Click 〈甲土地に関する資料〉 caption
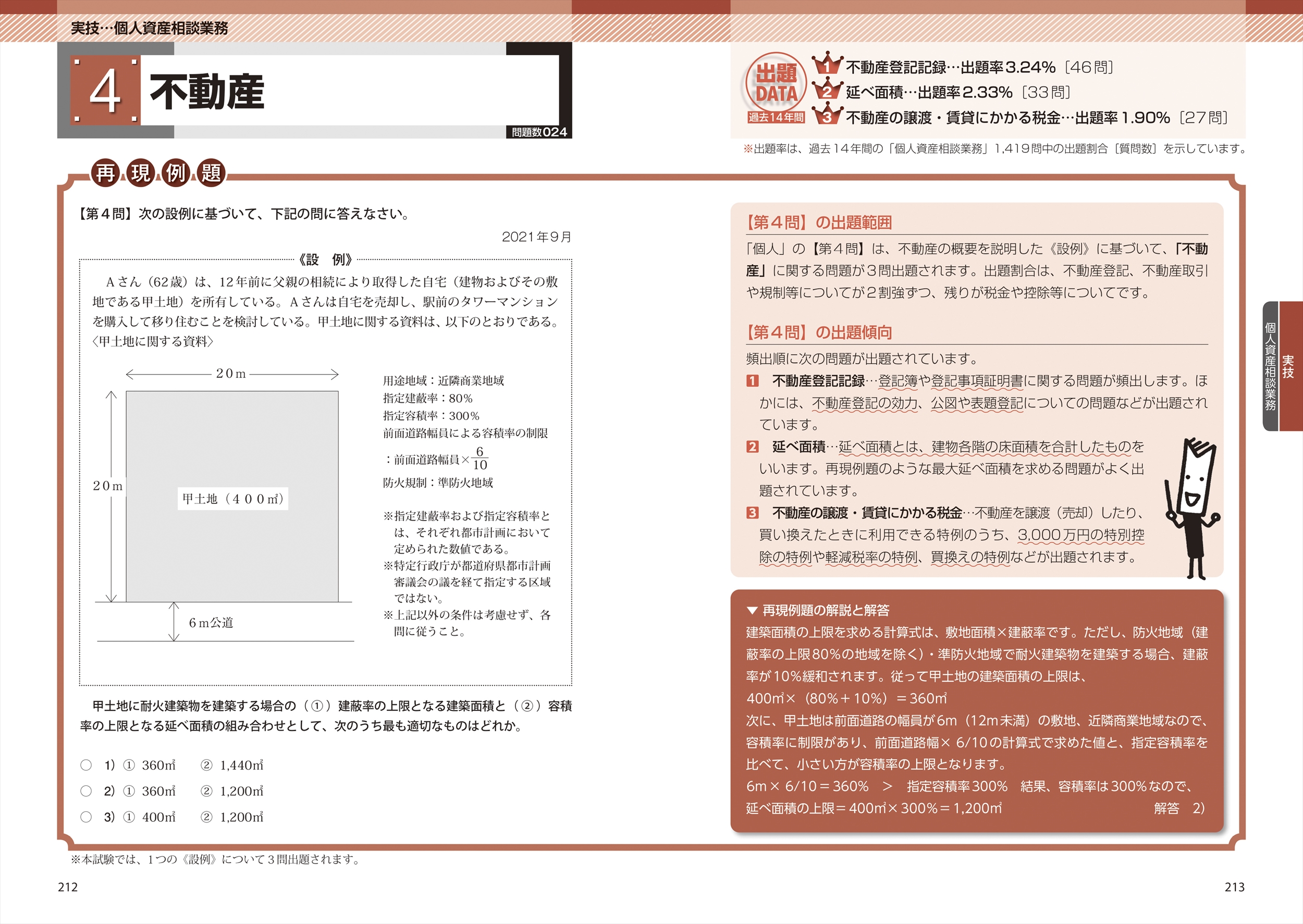The width and height of the screenshot is (1303, 924). [153, 341]
